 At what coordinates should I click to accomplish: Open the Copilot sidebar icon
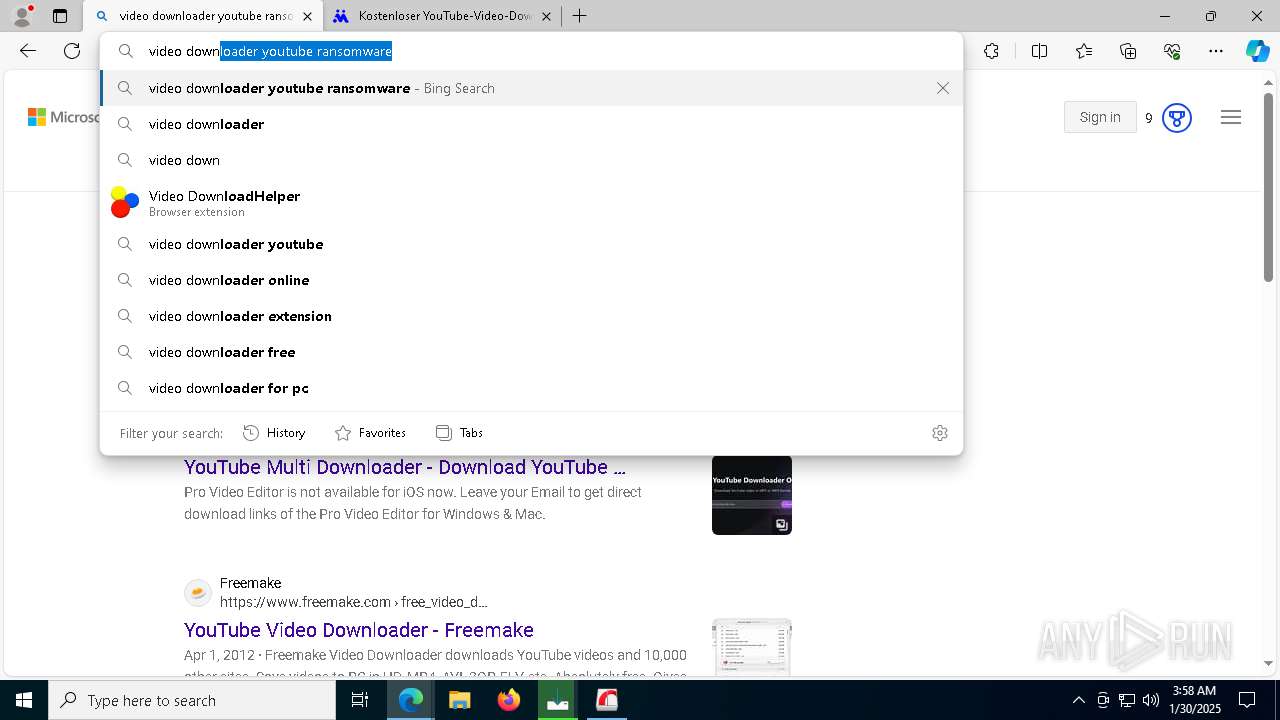point(1257,51)
